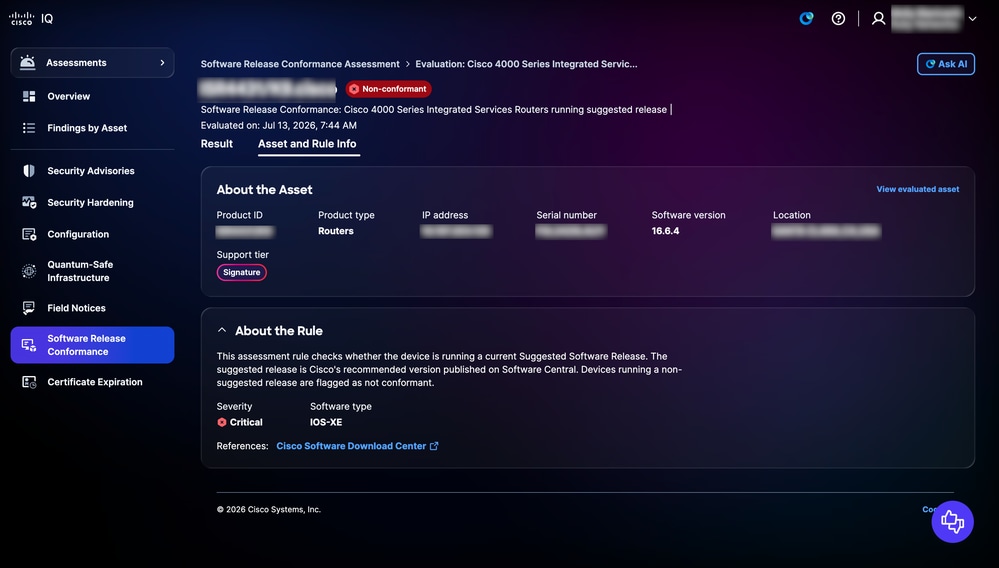Click the Assessments alarm icon
The height and width of the screenshot is (568, 999).
27,62
